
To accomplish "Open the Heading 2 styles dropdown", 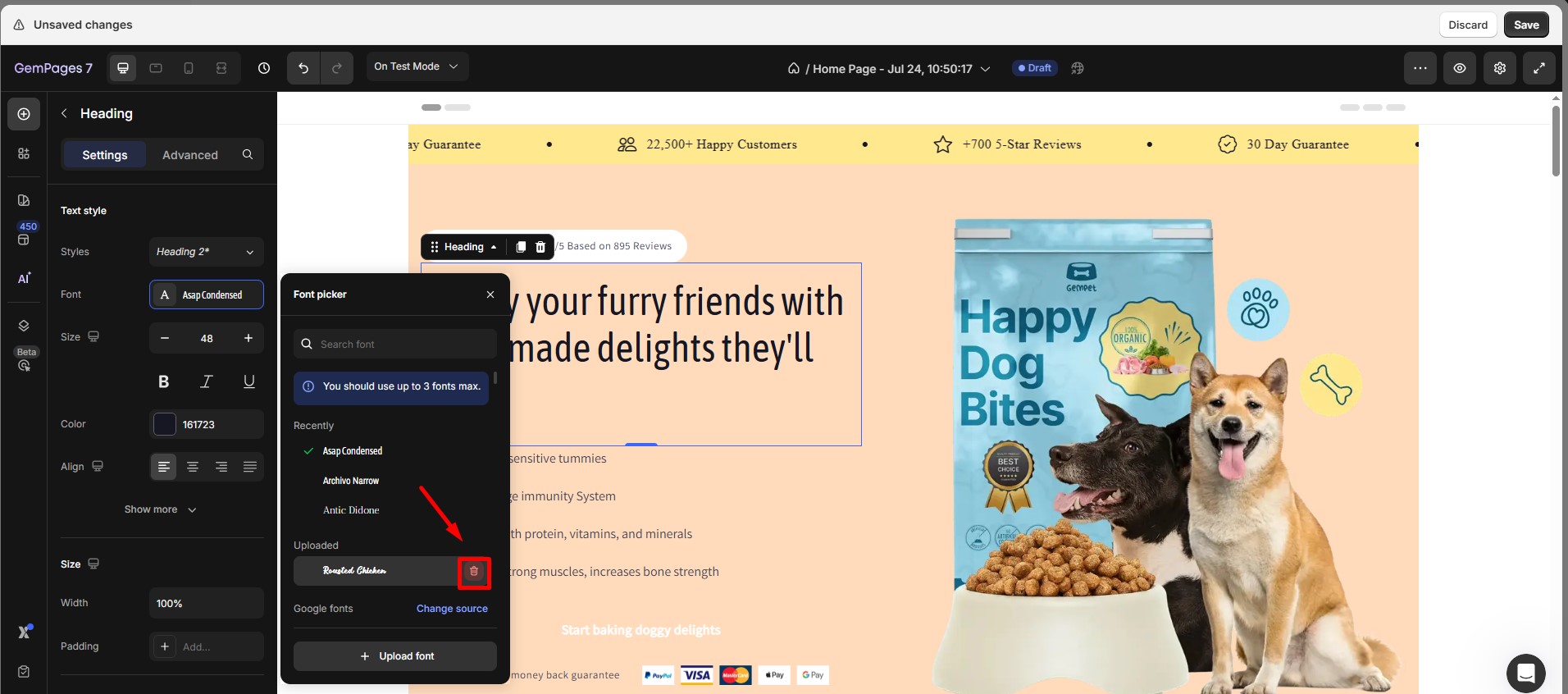I will (207, 252).
